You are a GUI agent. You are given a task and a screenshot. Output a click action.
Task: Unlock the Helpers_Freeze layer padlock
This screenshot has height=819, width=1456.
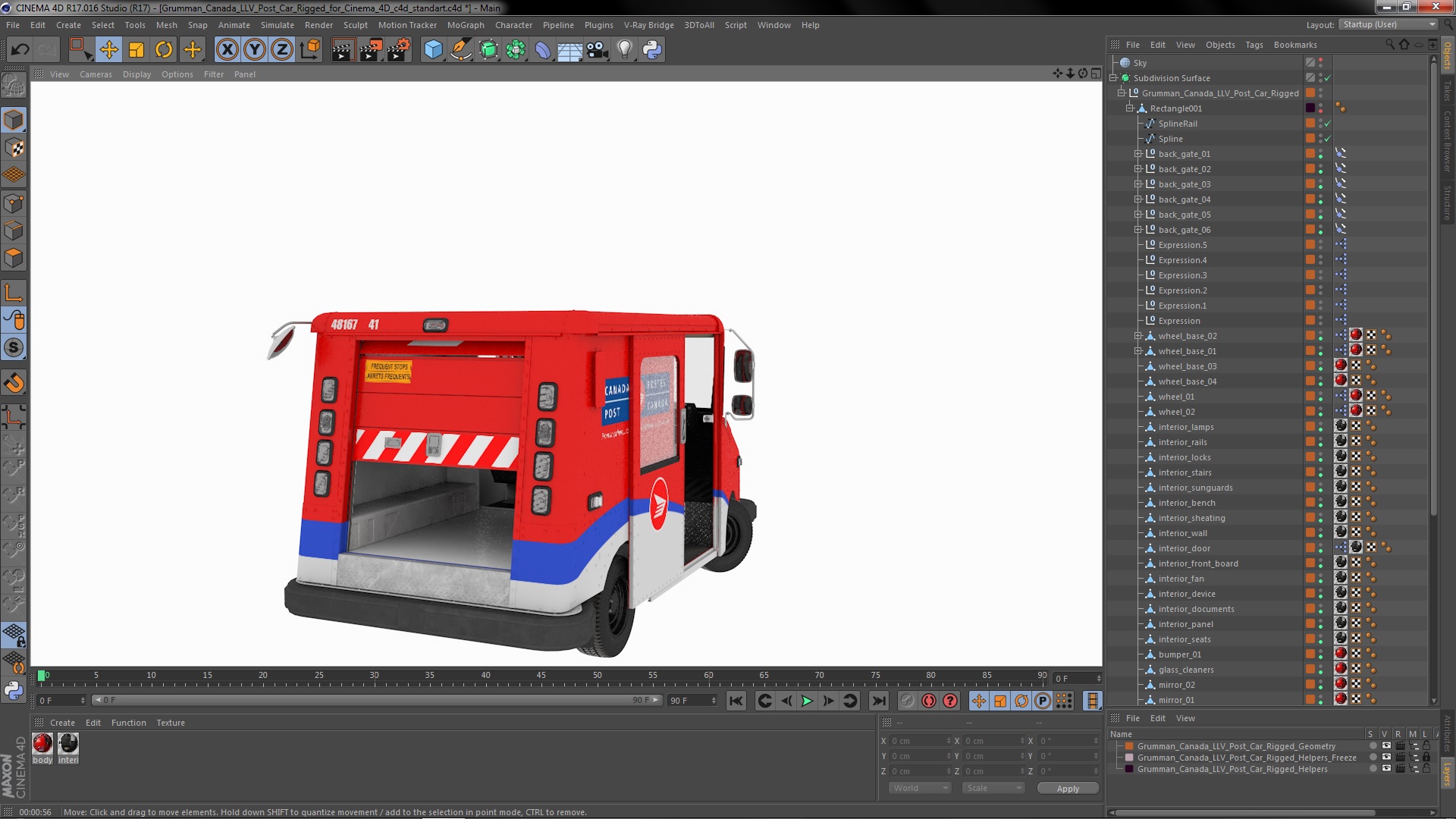[x=1426, y=758]
